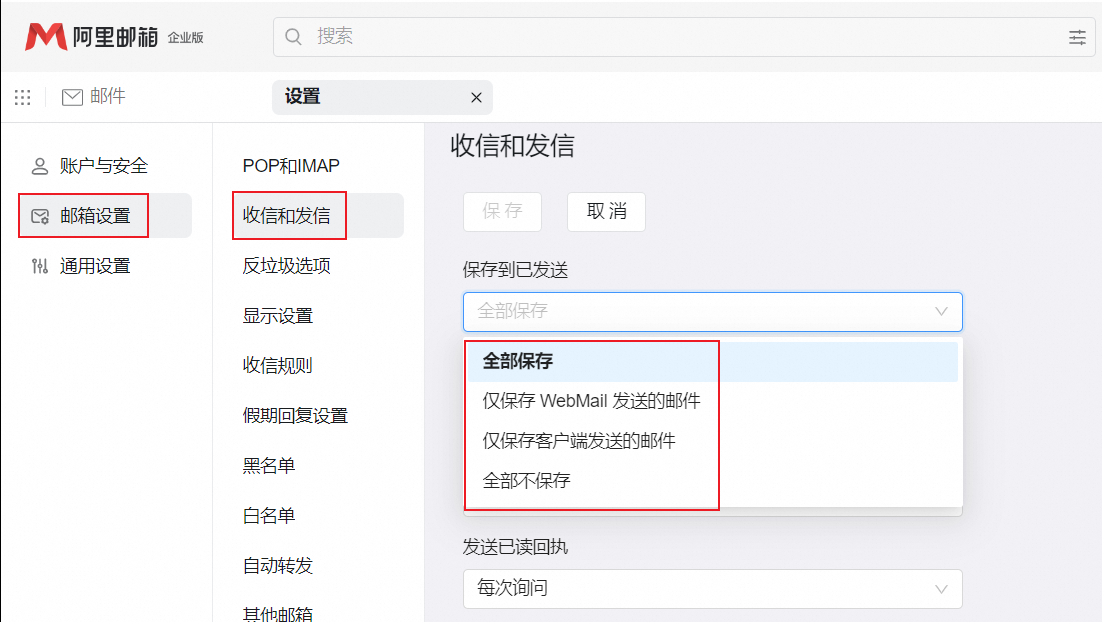Open POP和IMAP settings page

tap(291, 166)
